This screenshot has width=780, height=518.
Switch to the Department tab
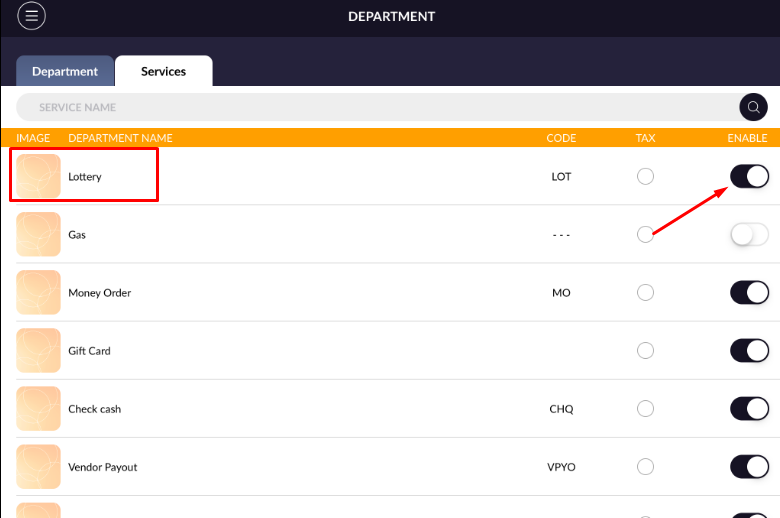65,71
